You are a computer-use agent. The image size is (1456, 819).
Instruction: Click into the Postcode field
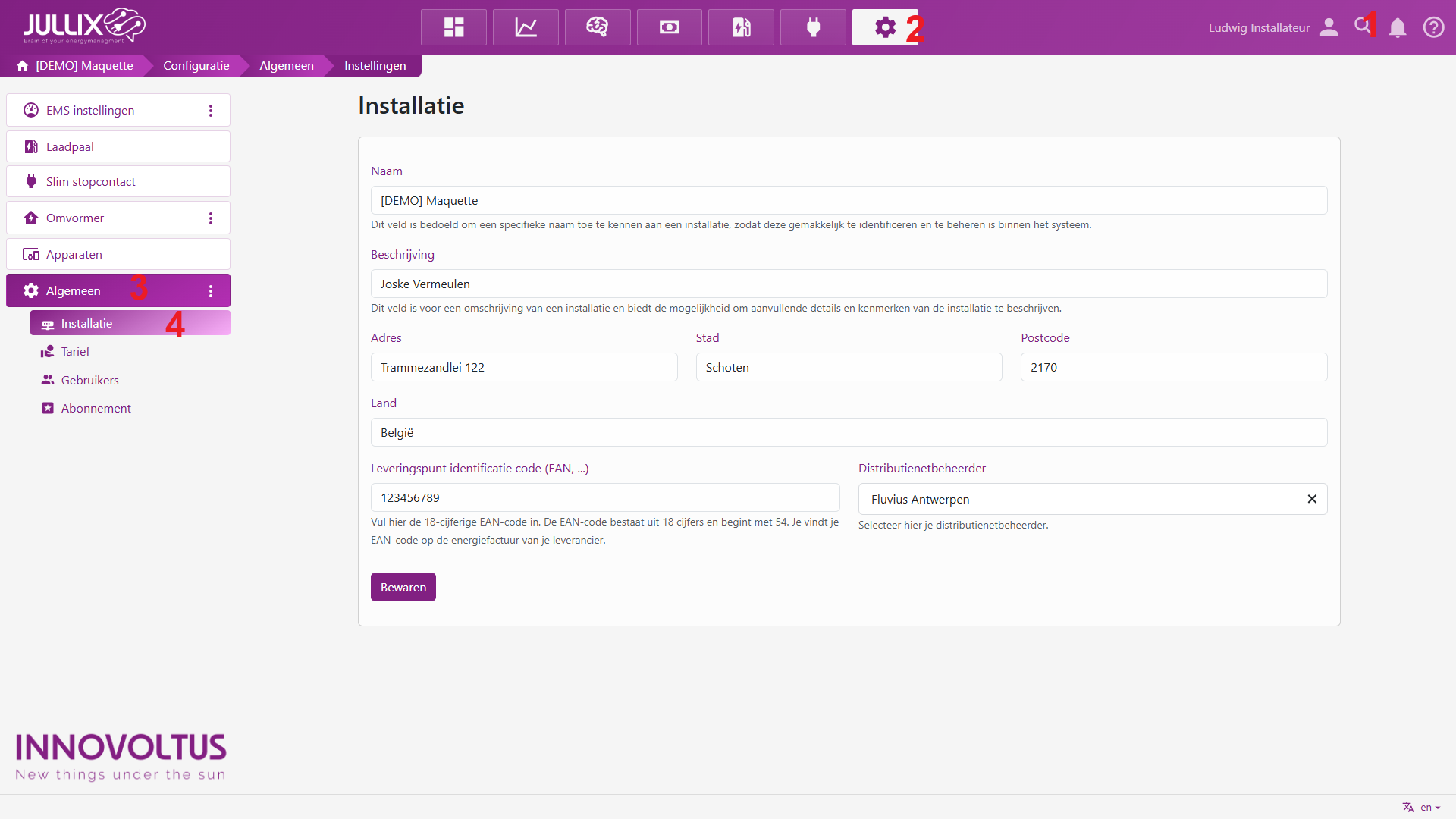pos(1173,367)
